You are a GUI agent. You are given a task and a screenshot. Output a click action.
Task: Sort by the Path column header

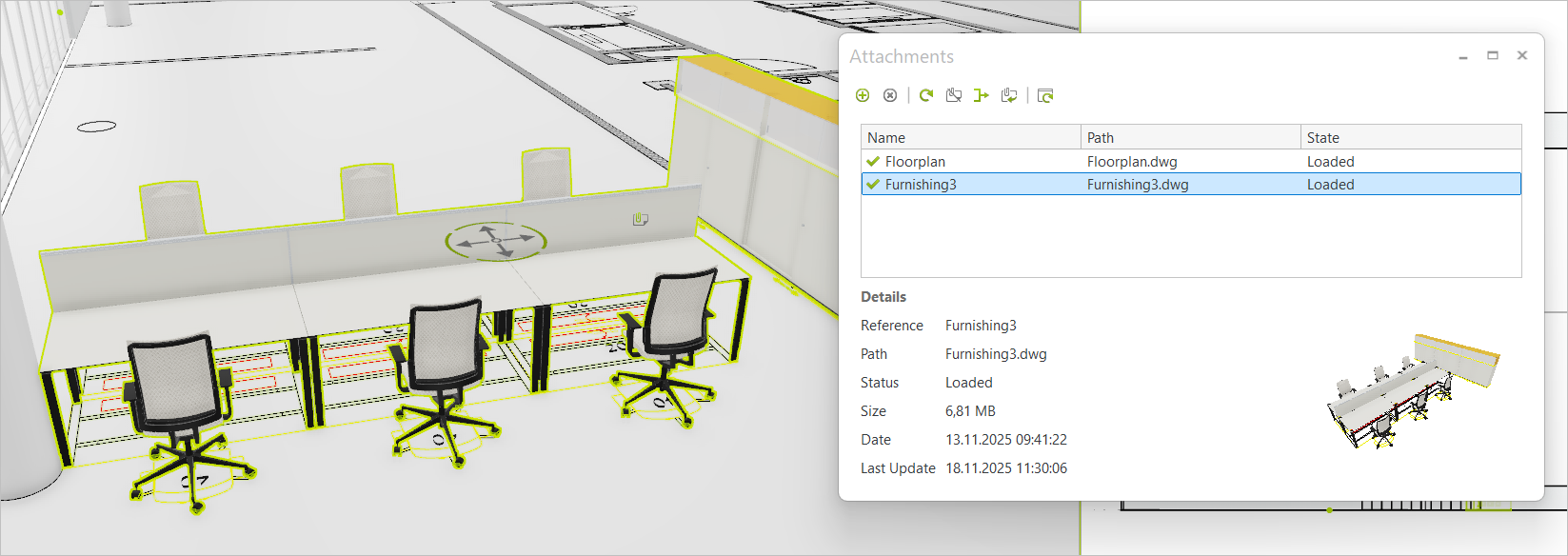1191,137
